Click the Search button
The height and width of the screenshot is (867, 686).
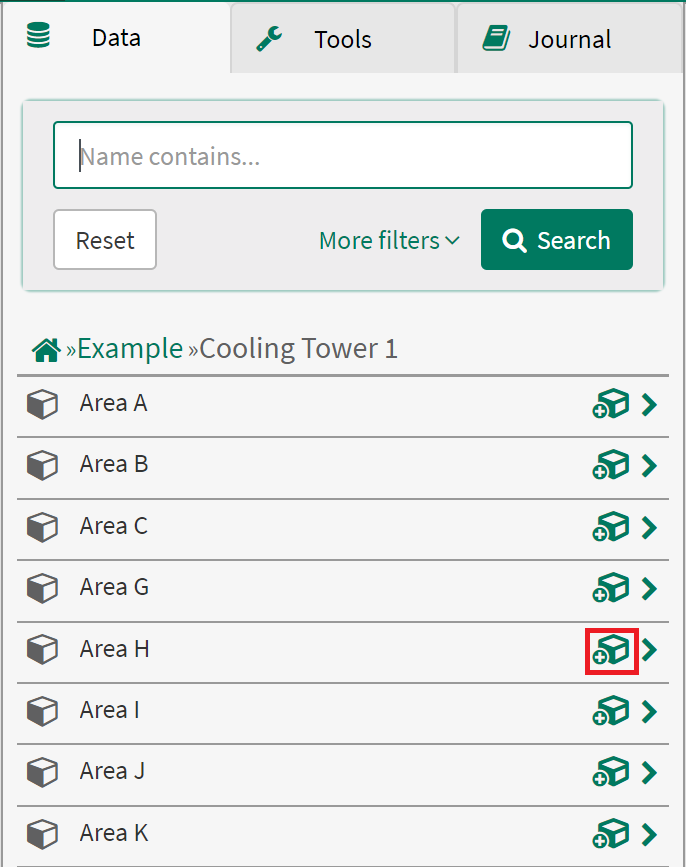pyautogui.click(x=557, y=240)
